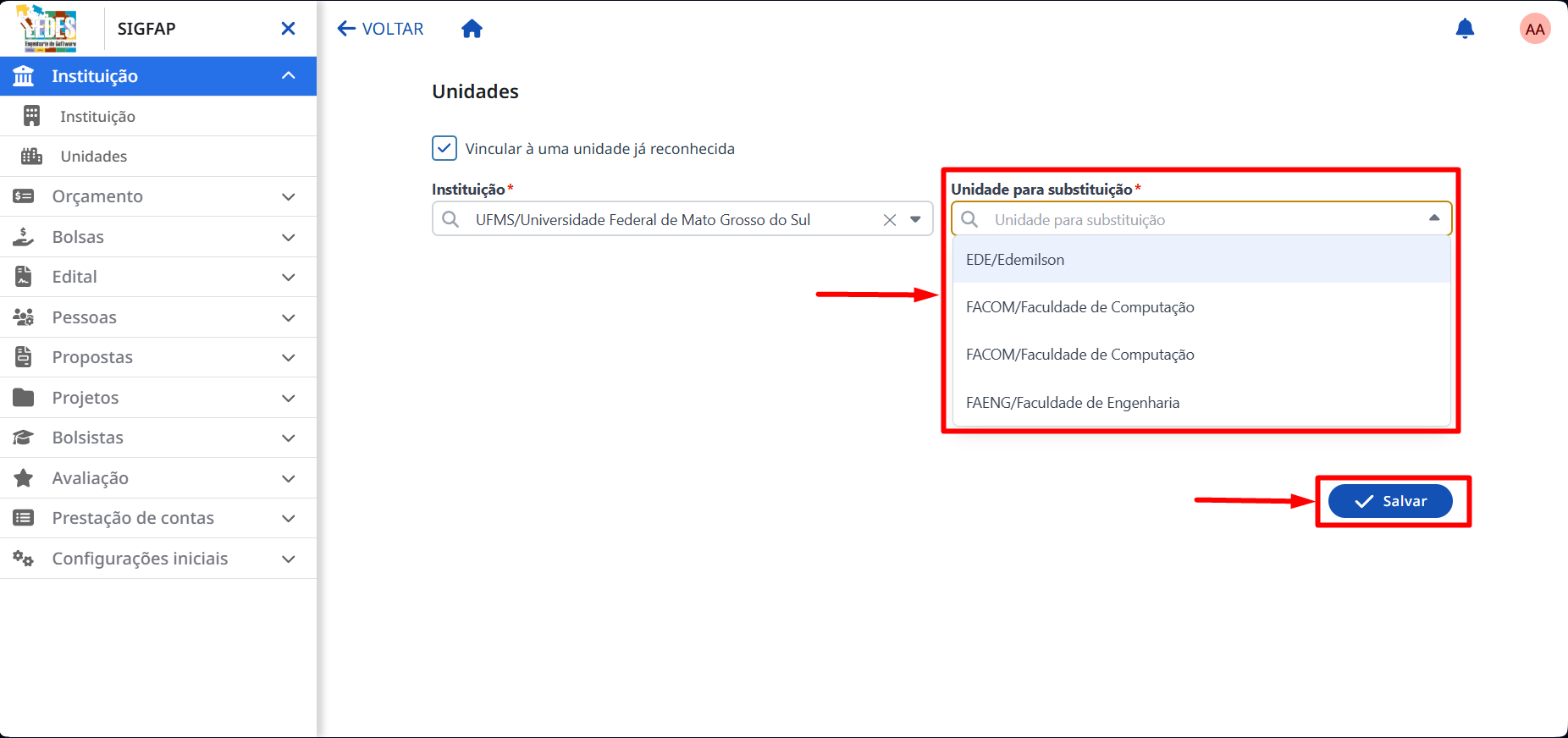
Task: Click the home icon in top bar
Action: (x=472, y=29)
